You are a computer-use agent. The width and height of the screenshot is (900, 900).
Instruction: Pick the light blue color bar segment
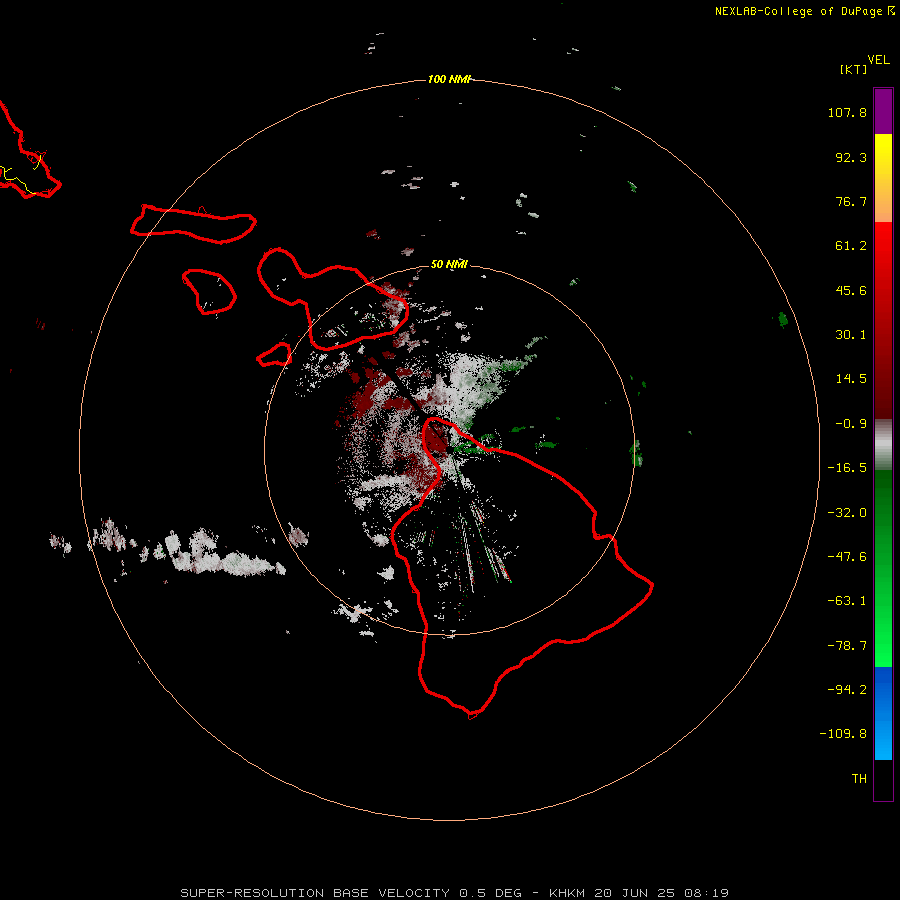coord(883,738)
